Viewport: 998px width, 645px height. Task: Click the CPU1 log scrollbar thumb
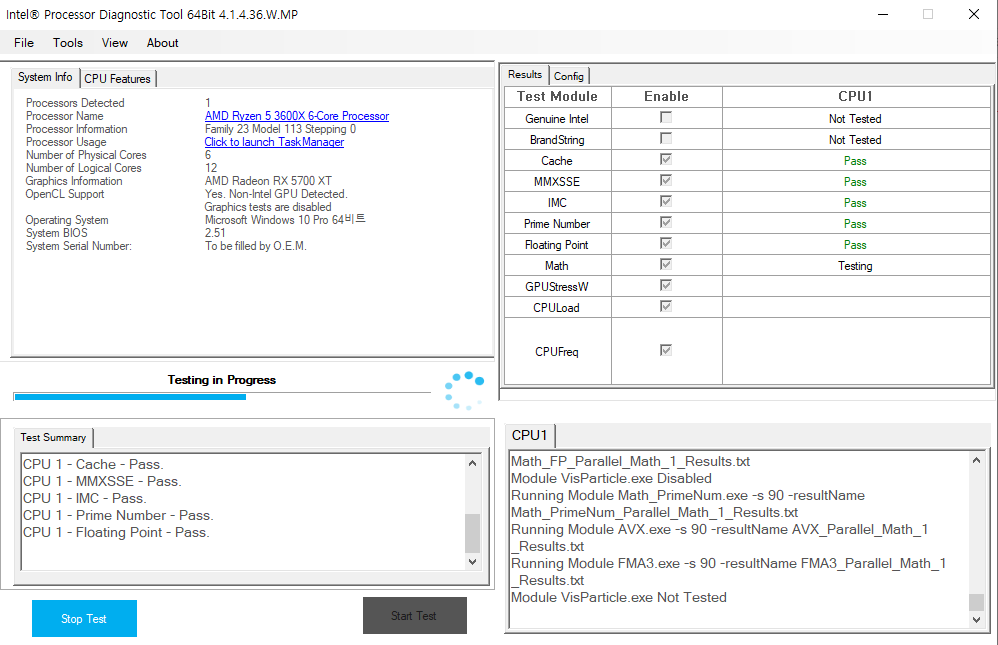tap(976, 602)
